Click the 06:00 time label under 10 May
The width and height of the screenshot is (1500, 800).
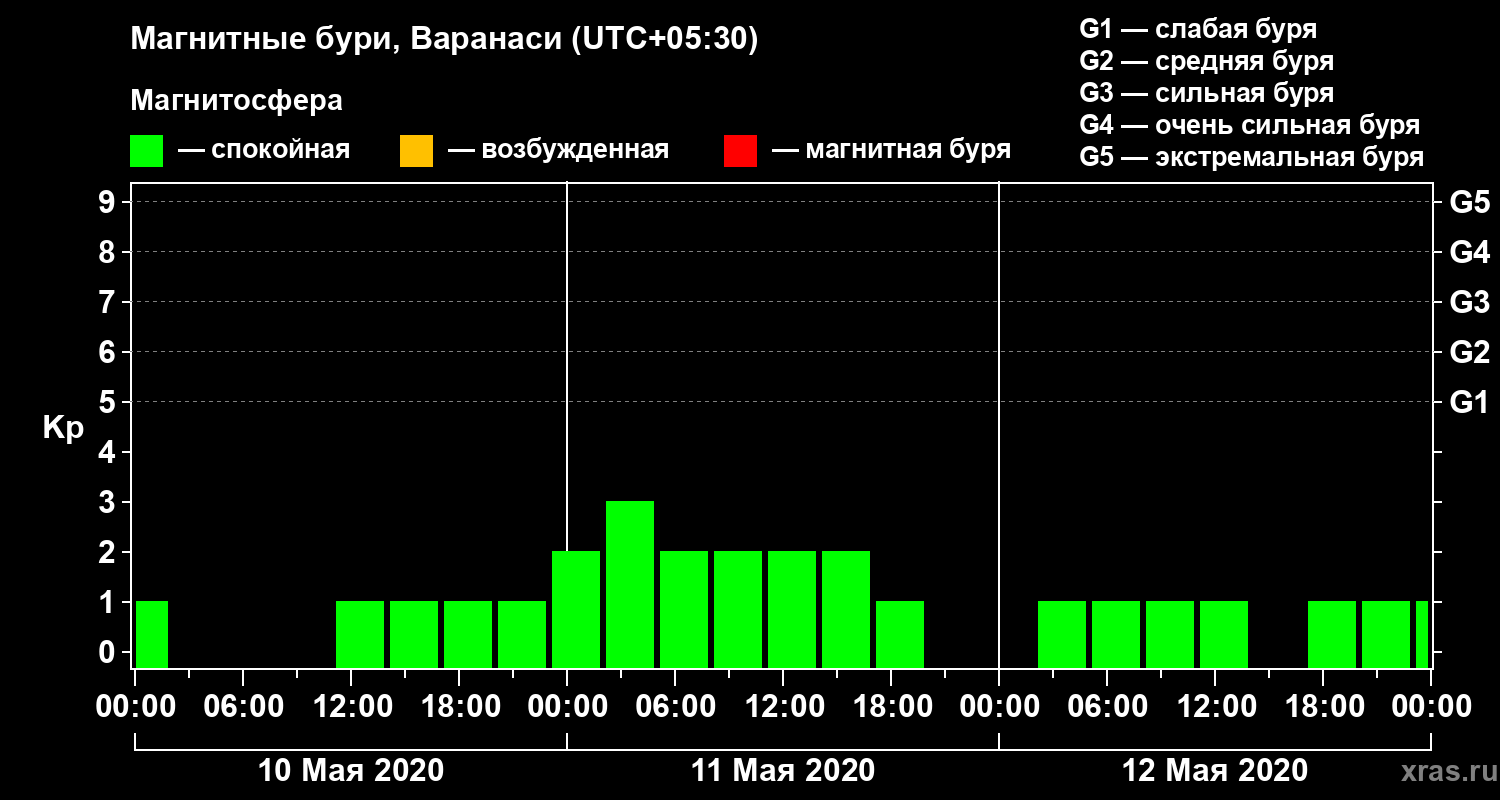click(243, 707)
